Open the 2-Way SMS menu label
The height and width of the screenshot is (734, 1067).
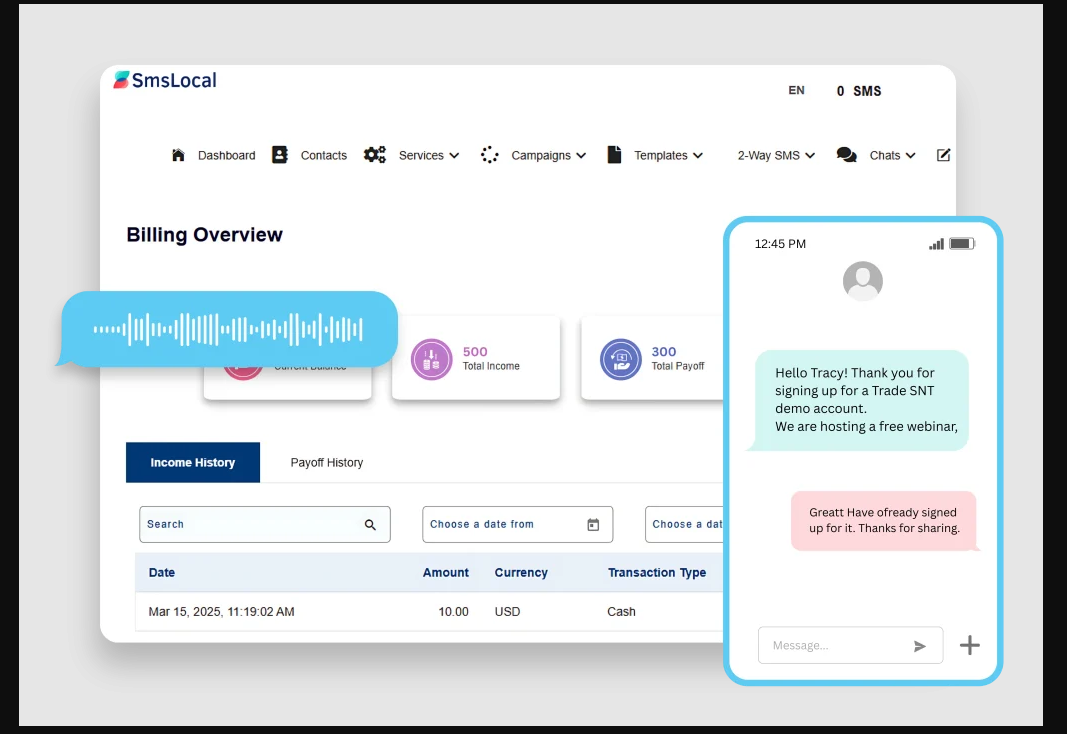click(x=769, y=155)
